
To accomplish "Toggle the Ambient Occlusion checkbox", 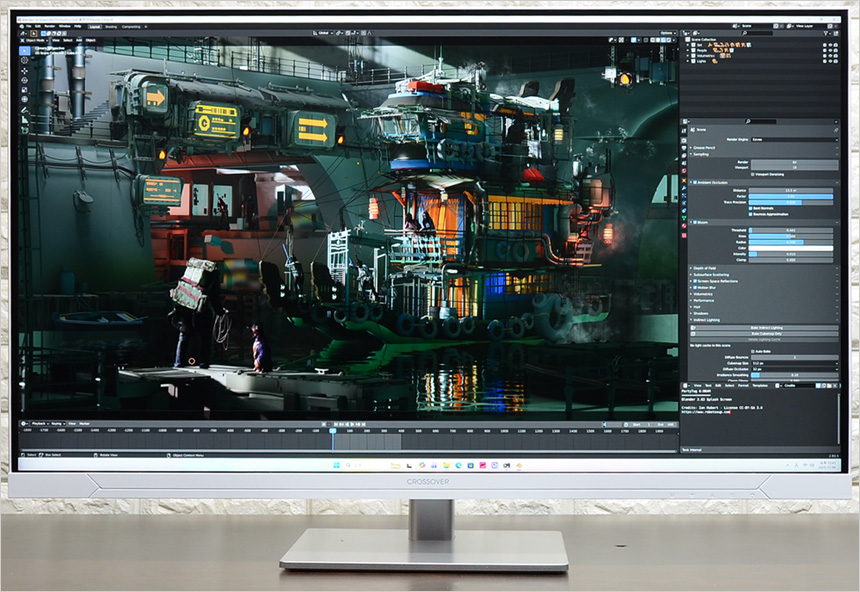I will pyautogui.click(x=695, y=182).
